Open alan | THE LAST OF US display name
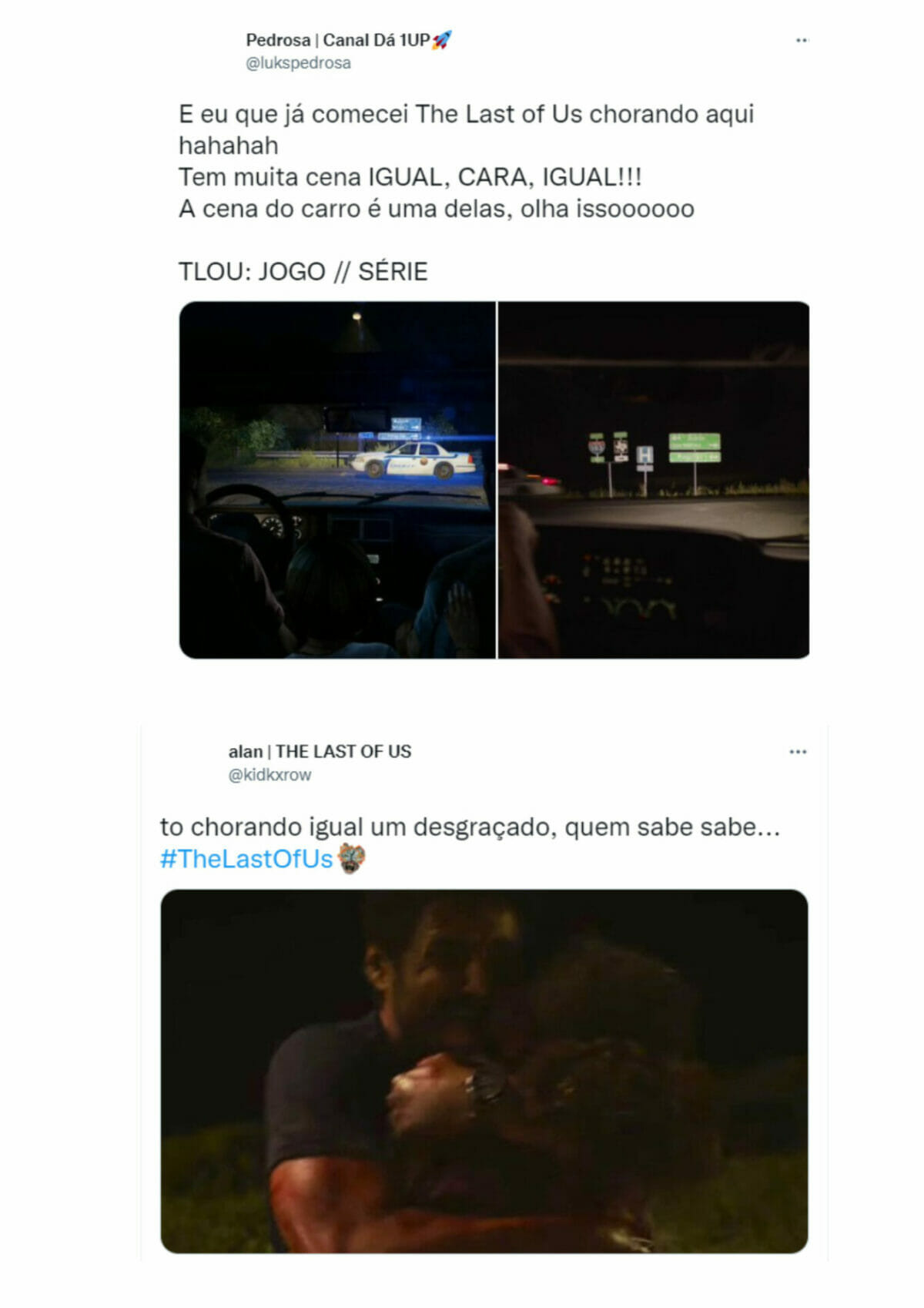The image size is (924, 1308). point(320,751)
